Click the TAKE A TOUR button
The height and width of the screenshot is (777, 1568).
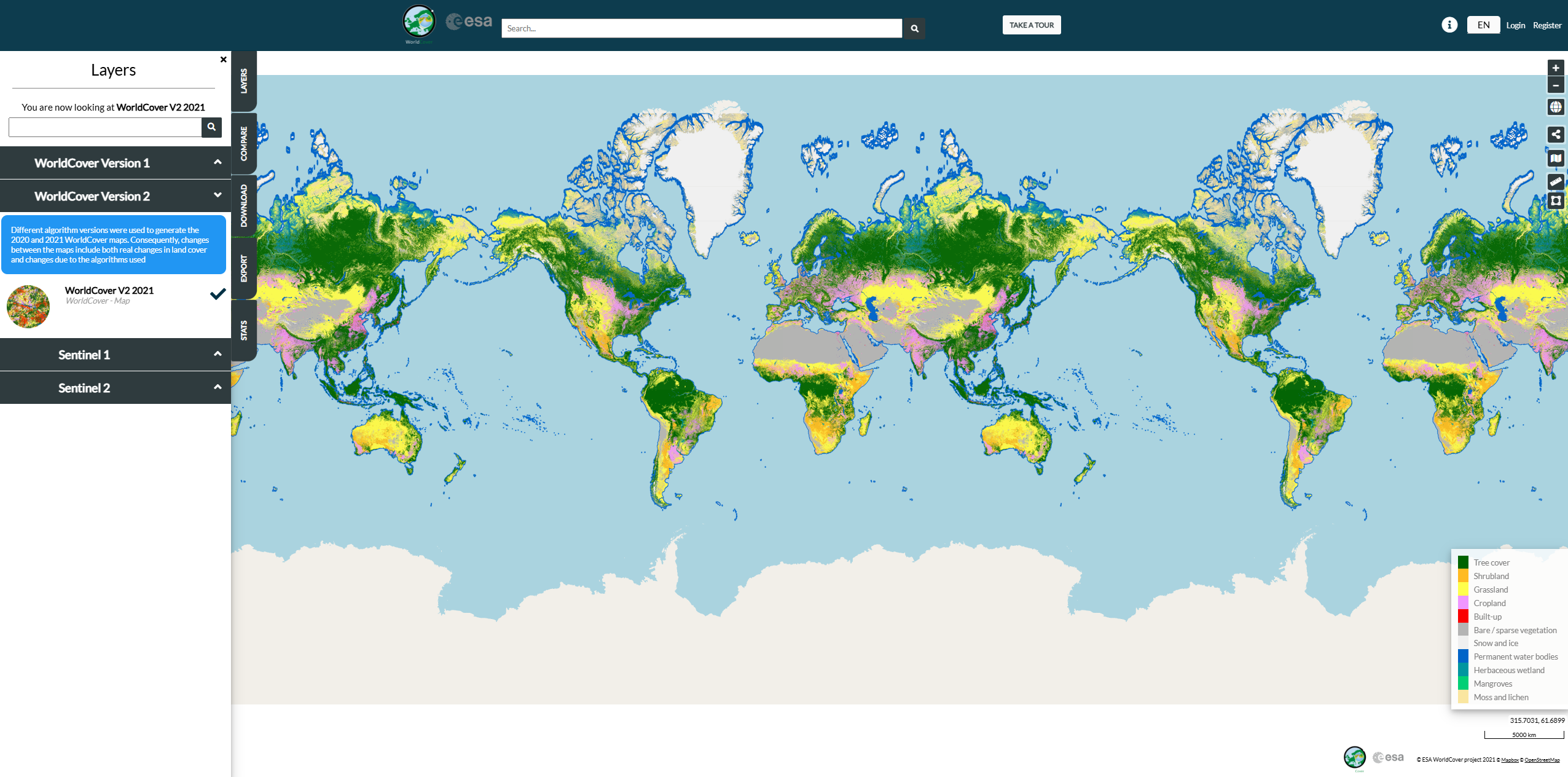point(1032,25)
